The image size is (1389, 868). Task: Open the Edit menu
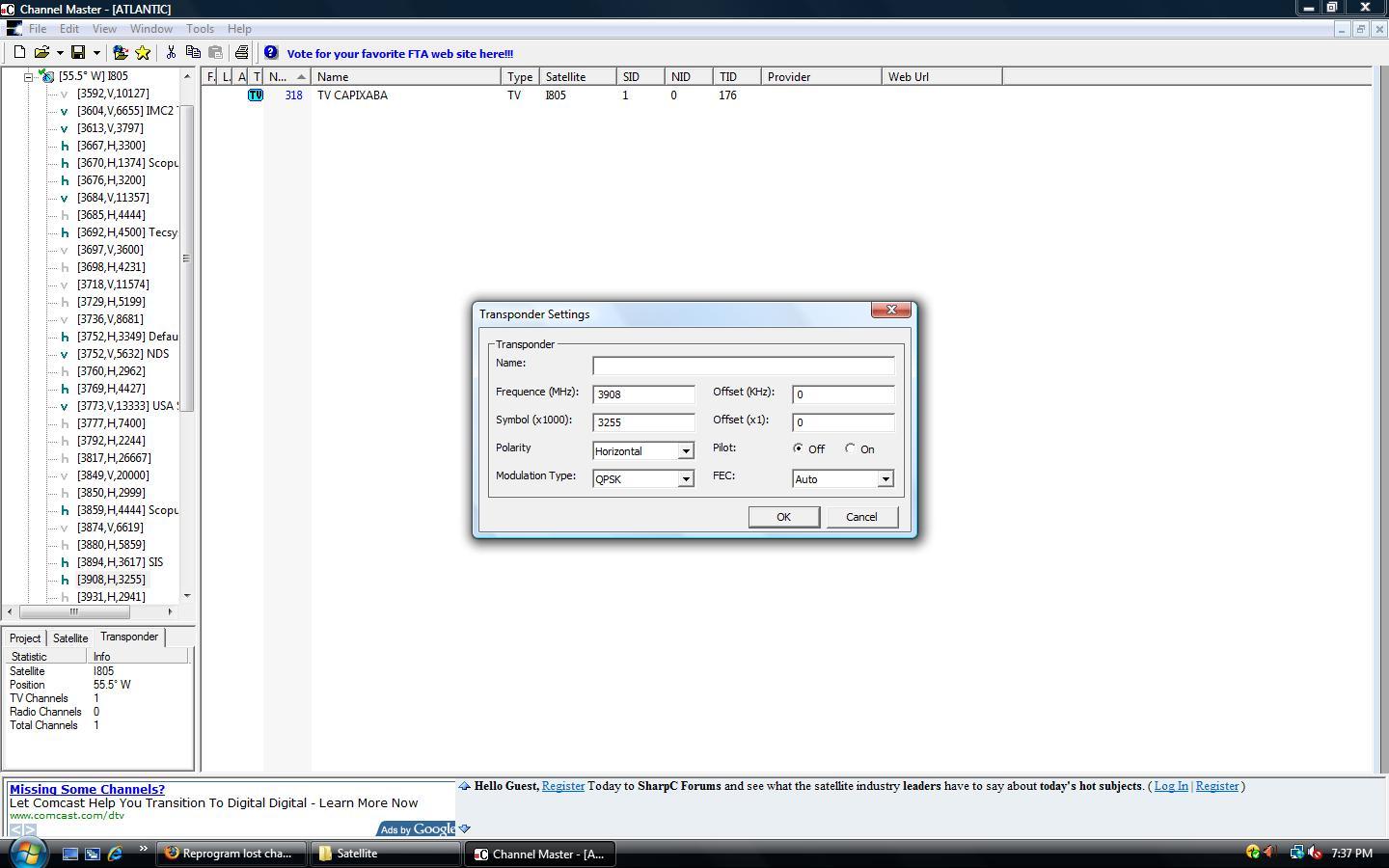(x=69, y=29)
